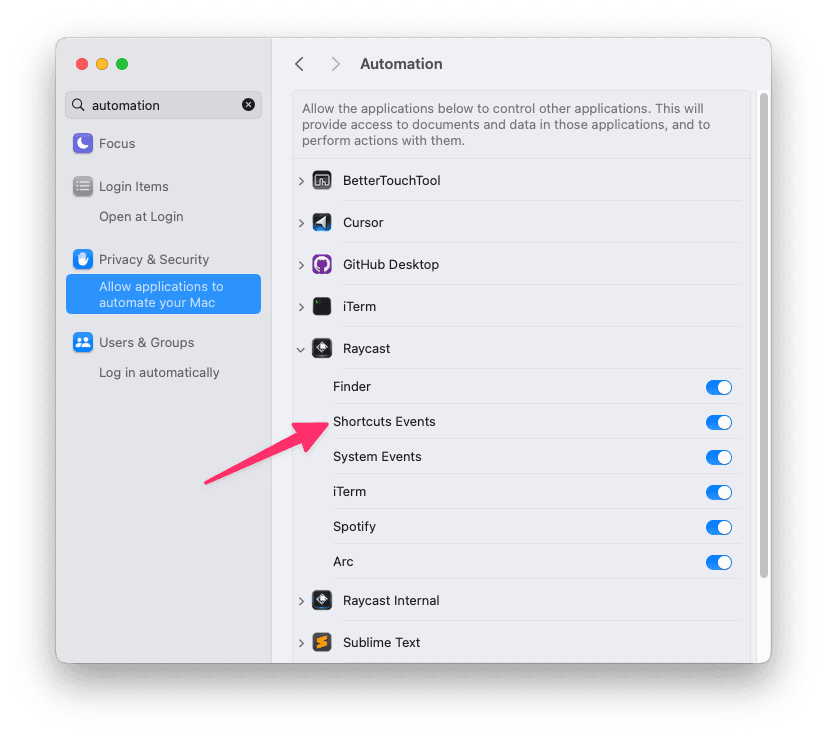This screenshot has width=827, height=737.
Task: Expand the Sublime Text entry
Action: tap(301, 642)
